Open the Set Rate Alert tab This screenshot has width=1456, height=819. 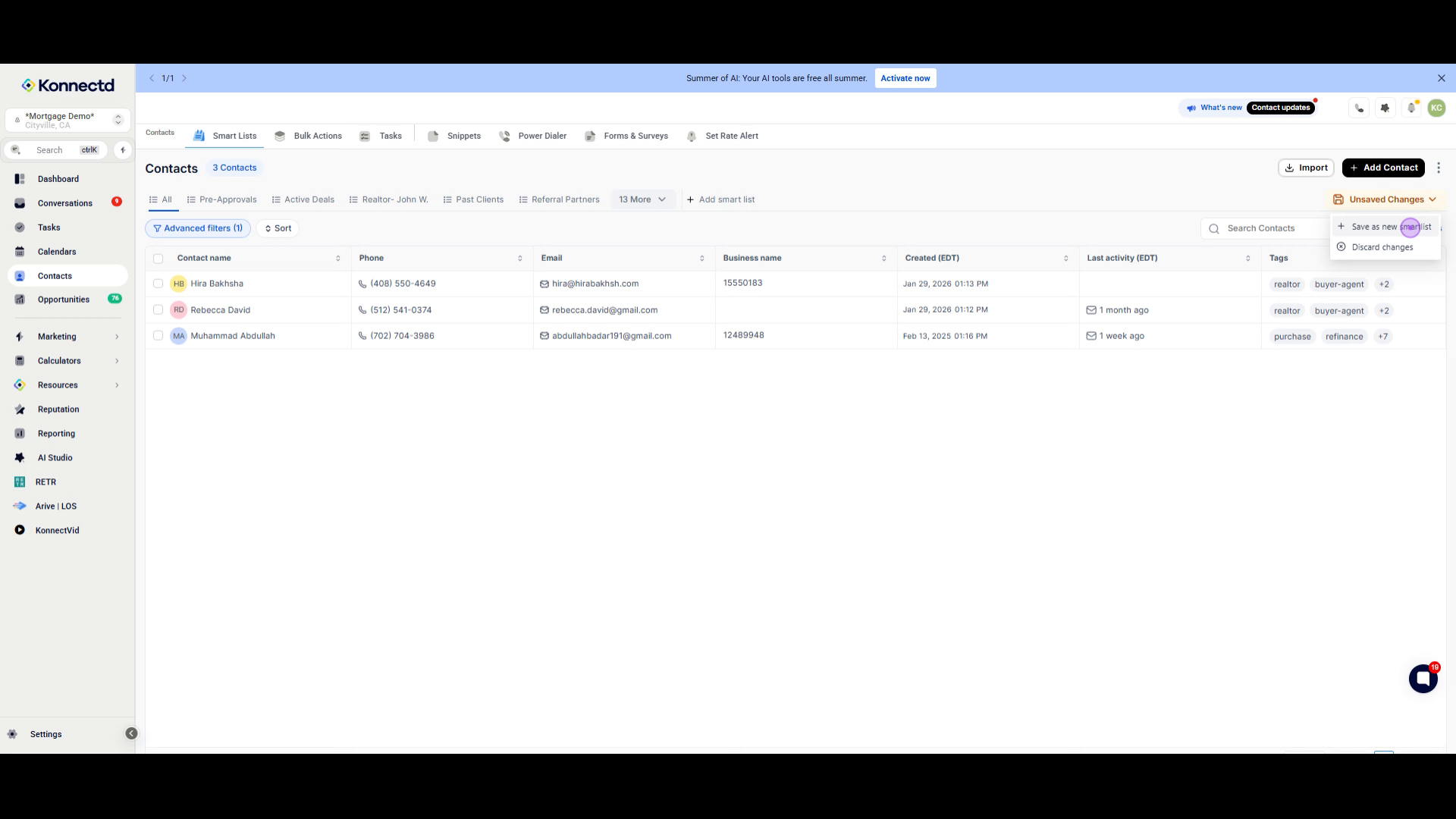[722, 136]
